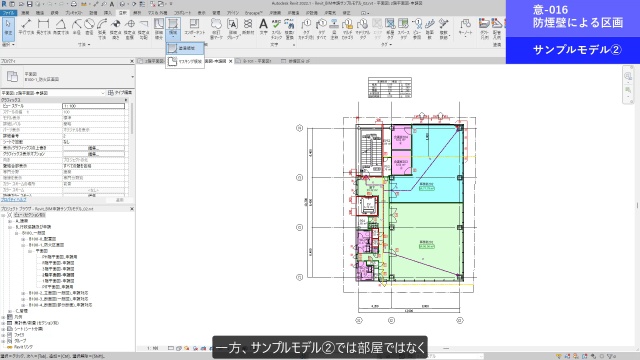640x360 pixels.
Task: Click the schedule table above the plan
Action: pyautogui.click(x=390, y=87)
